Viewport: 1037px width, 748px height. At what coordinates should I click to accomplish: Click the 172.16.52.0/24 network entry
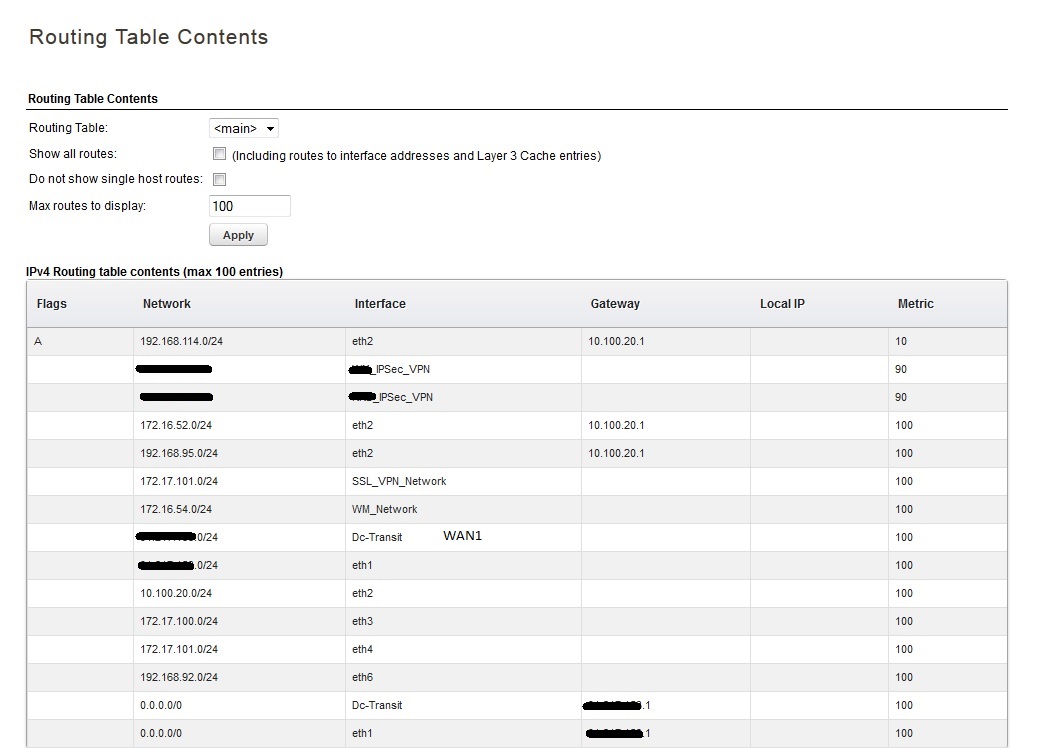176,425
